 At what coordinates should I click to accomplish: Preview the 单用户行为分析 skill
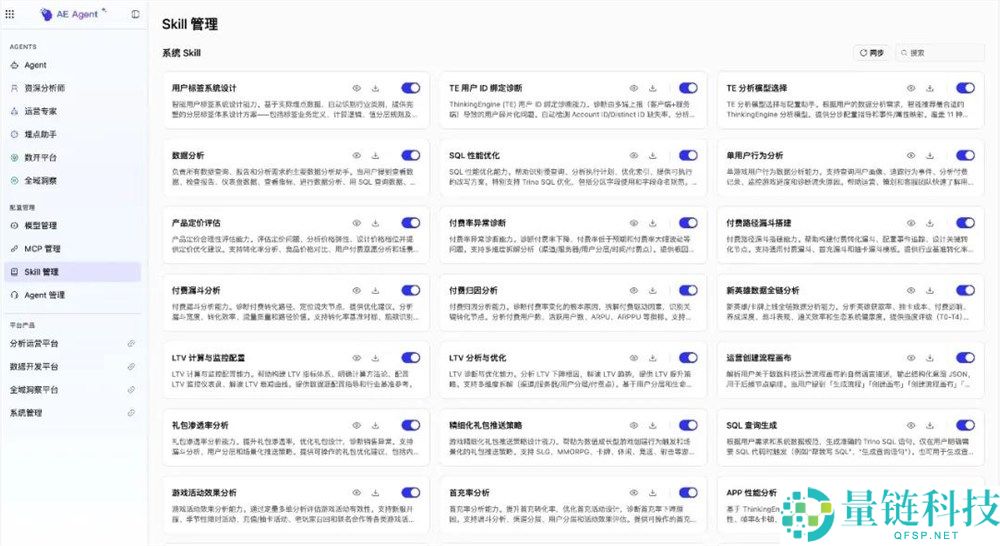click(911, 156)
